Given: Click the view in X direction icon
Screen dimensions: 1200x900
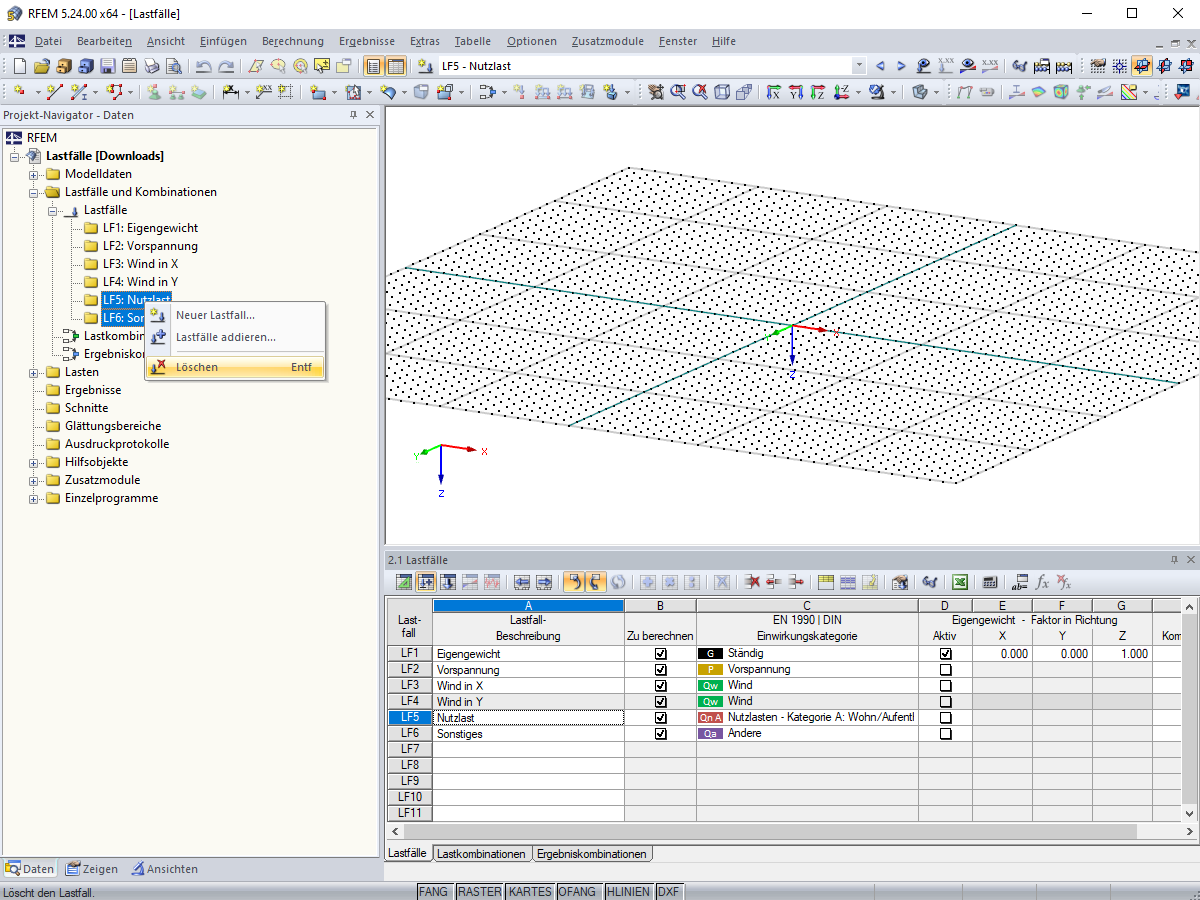Looking at the screenshot, I should 773,93.
